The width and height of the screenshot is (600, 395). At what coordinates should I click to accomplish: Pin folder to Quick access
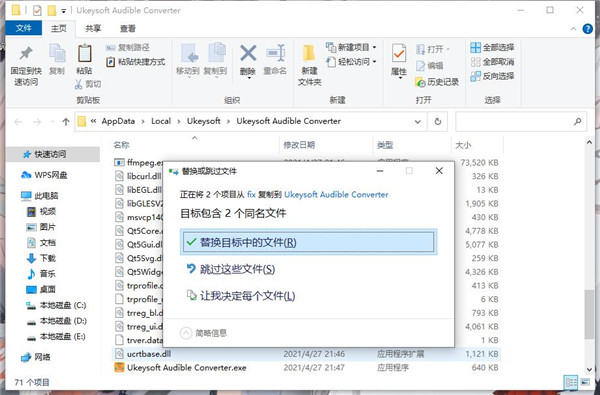click(x=26, y=65)
